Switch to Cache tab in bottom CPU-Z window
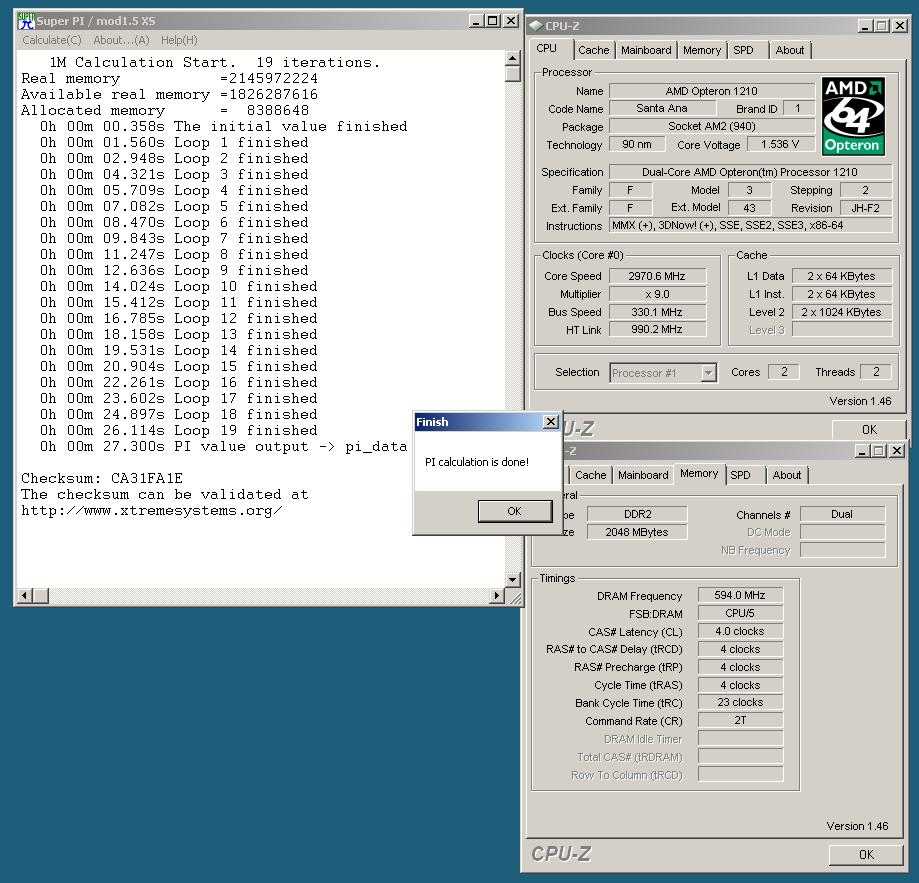Screen dimensions: 919x883 click(x=590, y=475)
